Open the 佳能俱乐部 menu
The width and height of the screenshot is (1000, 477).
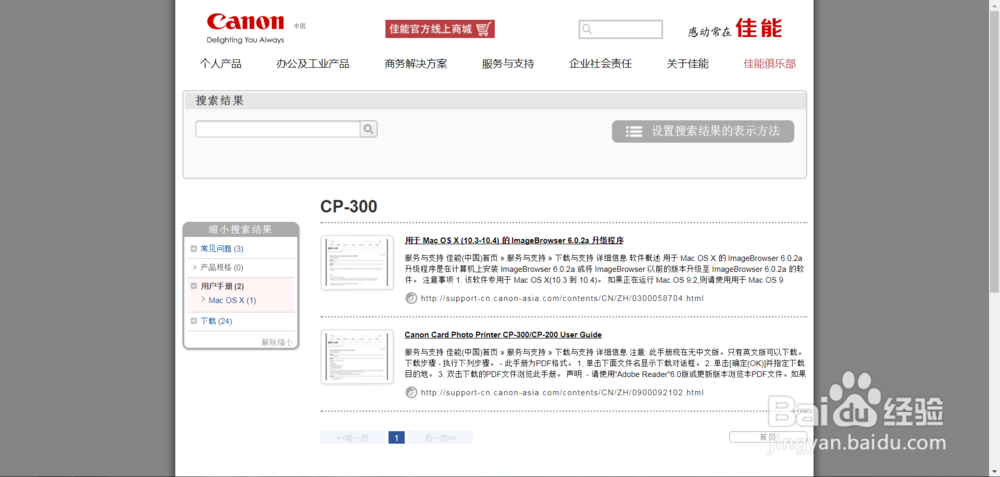point(770,64)
